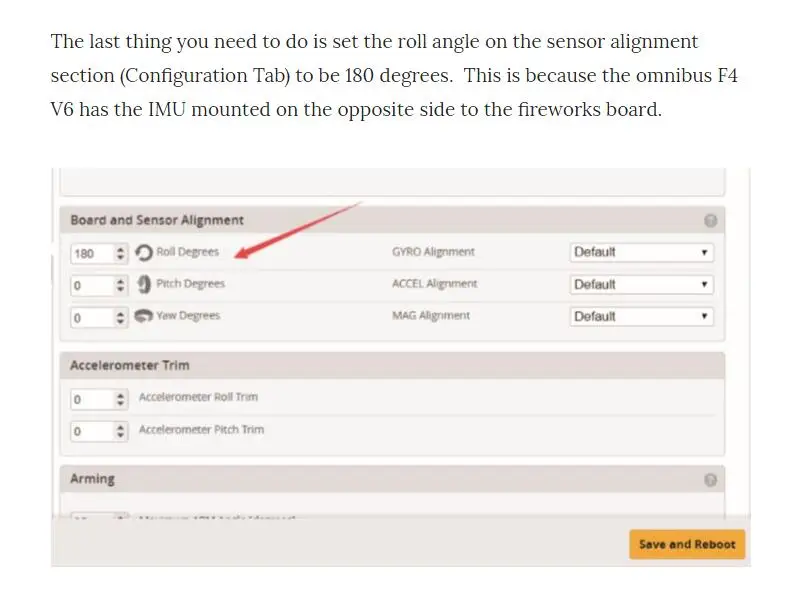The height and width of the screenshot is (604, 812).
Task: Click the Accelerometer Pitch Trim field
Action: (99, 431)
